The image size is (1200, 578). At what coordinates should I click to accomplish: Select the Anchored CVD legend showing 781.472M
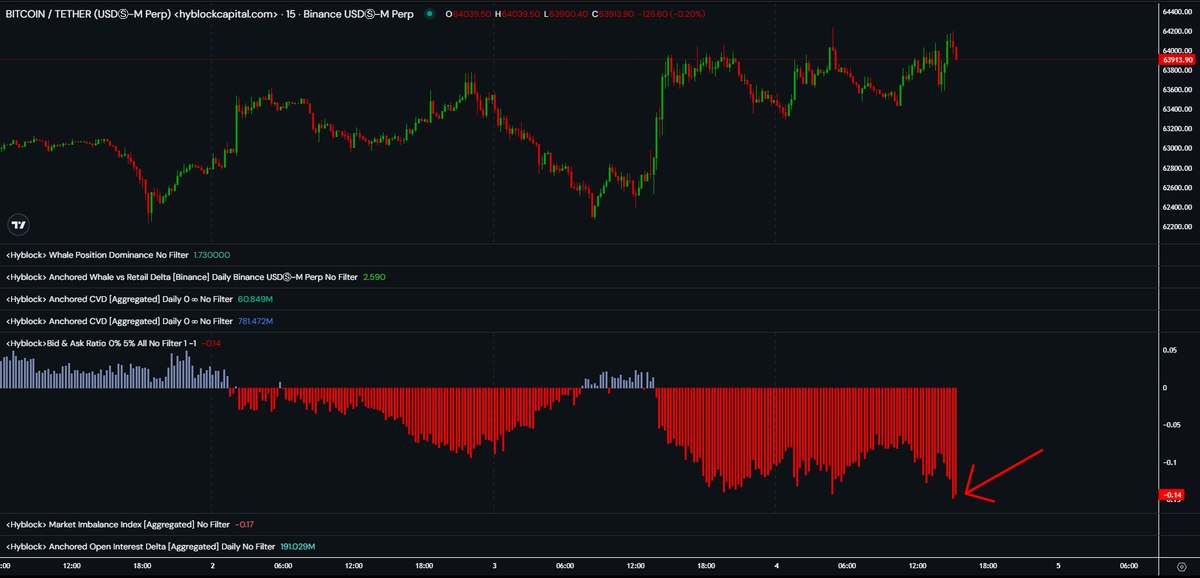(x=119, y=321)
